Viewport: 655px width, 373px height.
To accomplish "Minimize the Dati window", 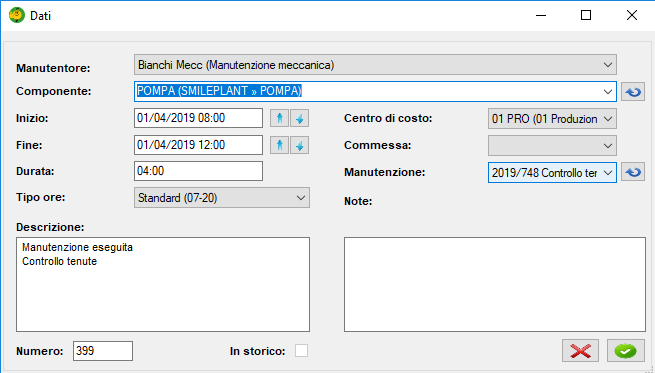I will pyautogui.click(x=541, y=15).
